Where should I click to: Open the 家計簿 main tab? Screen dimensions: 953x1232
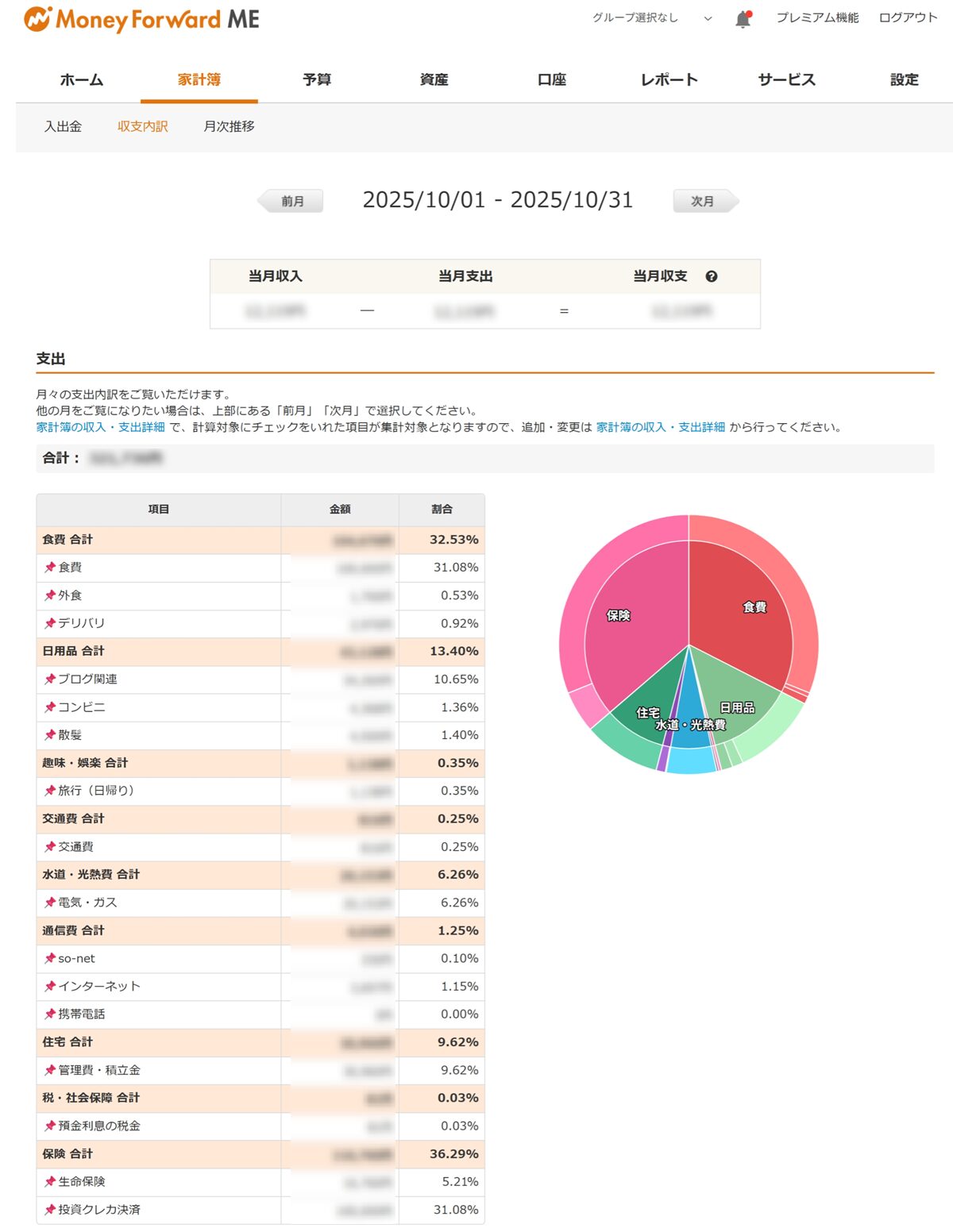[x=199, y=79]
